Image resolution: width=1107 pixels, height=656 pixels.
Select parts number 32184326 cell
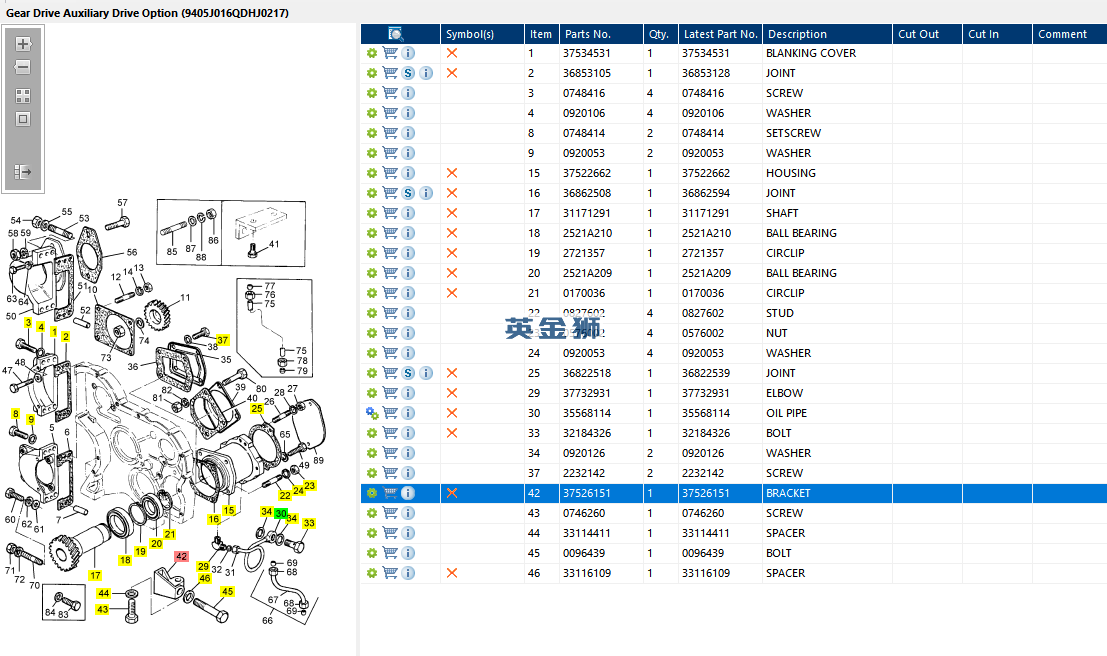point(587,433)
